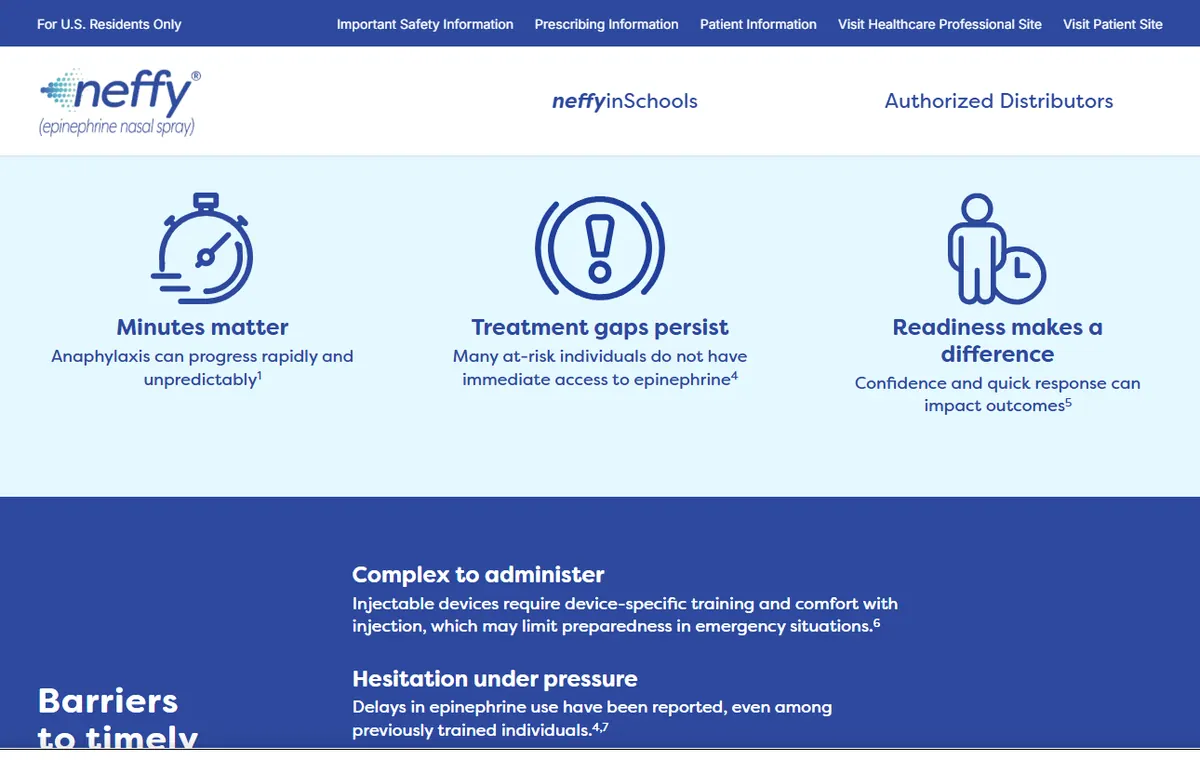Click the neffy logo
1200x760 pixels.
tap(120, 102)
